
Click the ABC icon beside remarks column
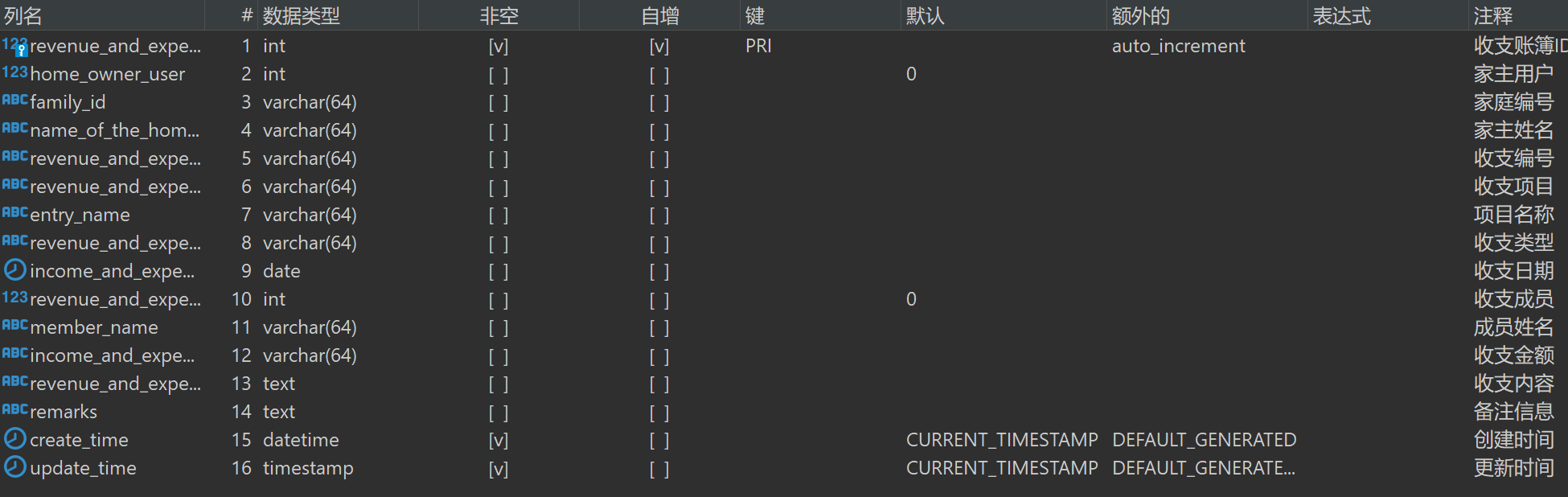pos(14,411)
